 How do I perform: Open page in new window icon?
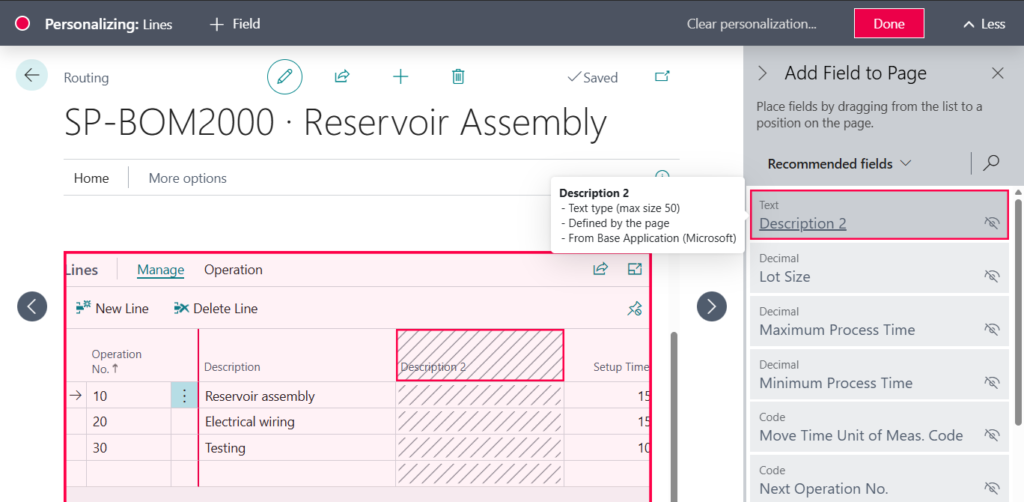(662, 76)
